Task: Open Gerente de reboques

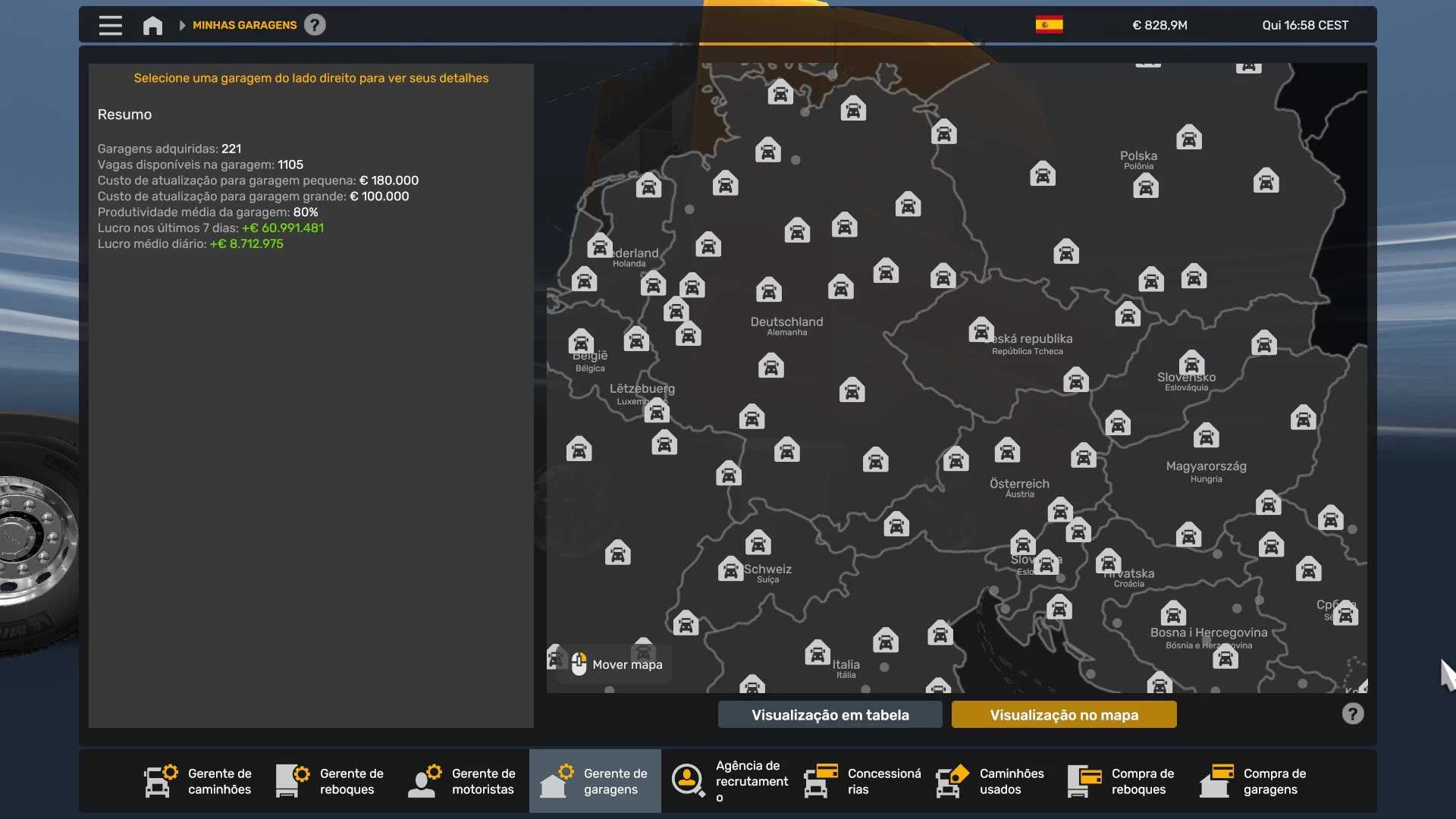Action: (331, 781)
